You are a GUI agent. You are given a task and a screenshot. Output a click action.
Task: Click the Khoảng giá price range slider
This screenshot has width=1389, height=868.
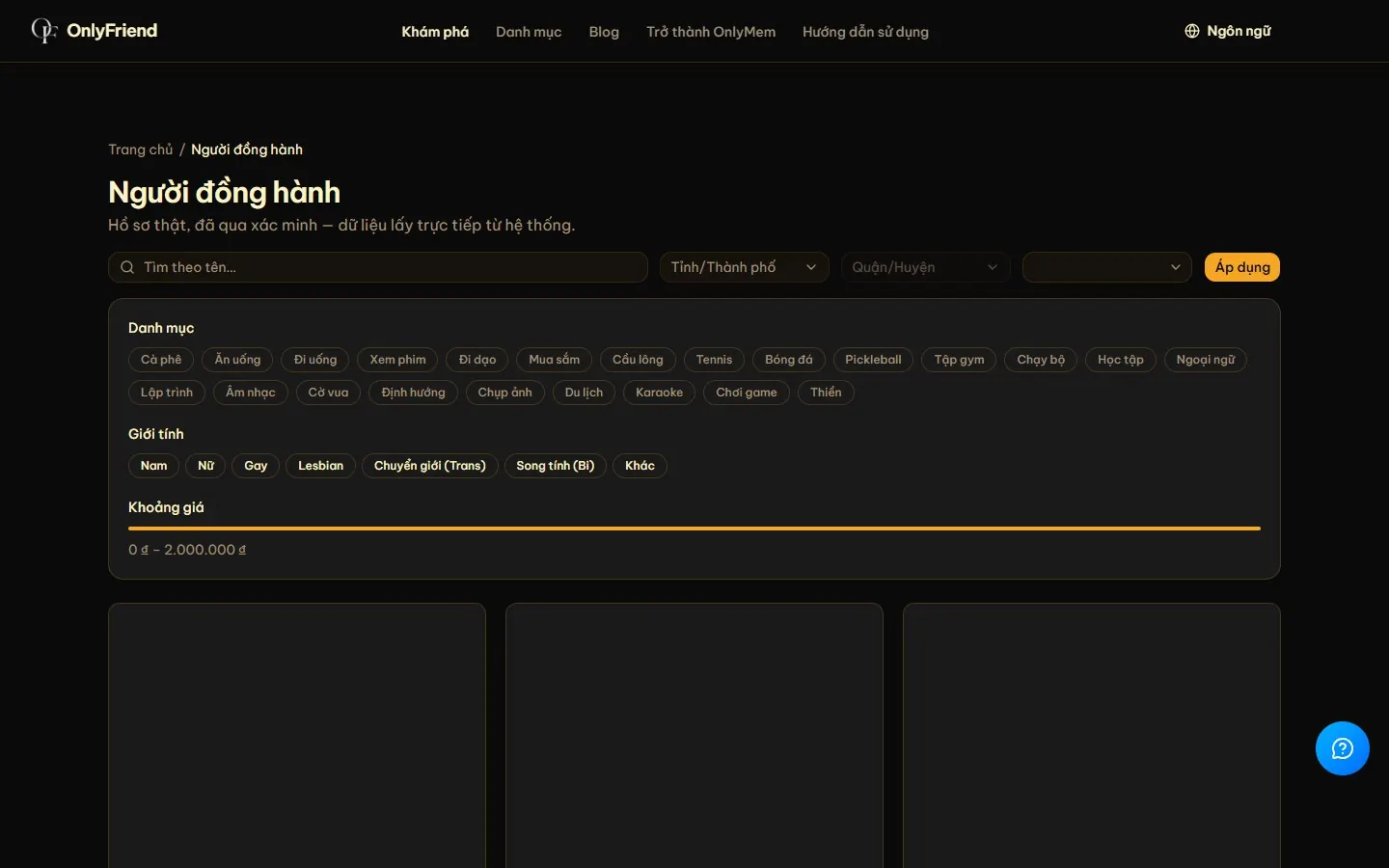[694, 529]
